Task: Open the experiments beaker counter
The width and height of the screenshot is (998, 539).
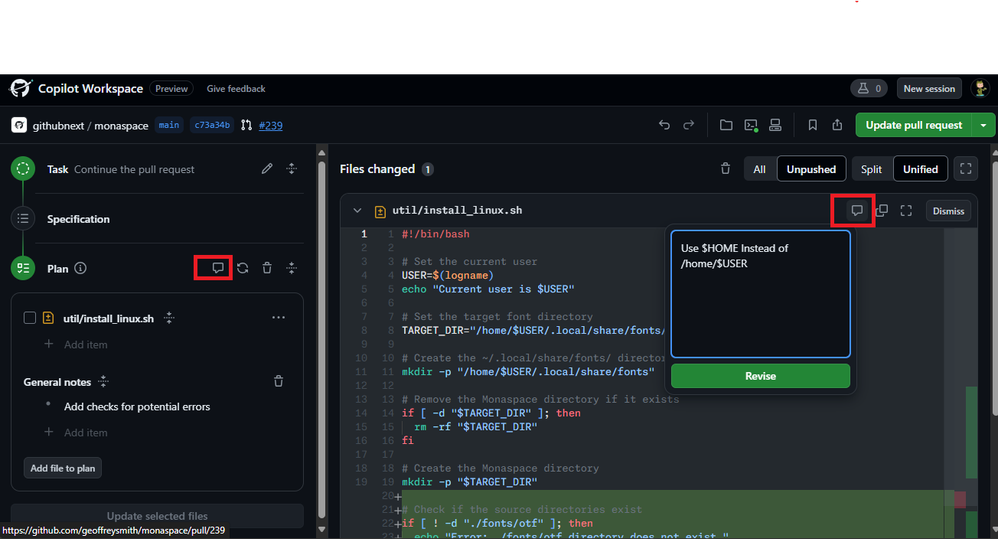Action: (869, 88)
